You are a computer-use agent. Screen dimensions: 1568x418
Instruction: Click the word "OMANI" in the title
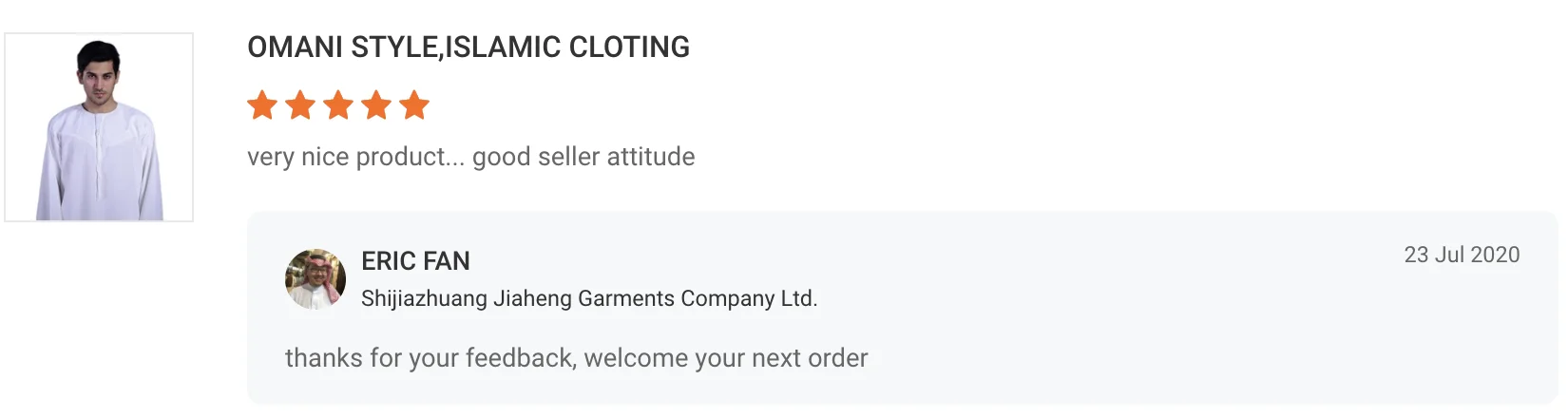(295, 47)
